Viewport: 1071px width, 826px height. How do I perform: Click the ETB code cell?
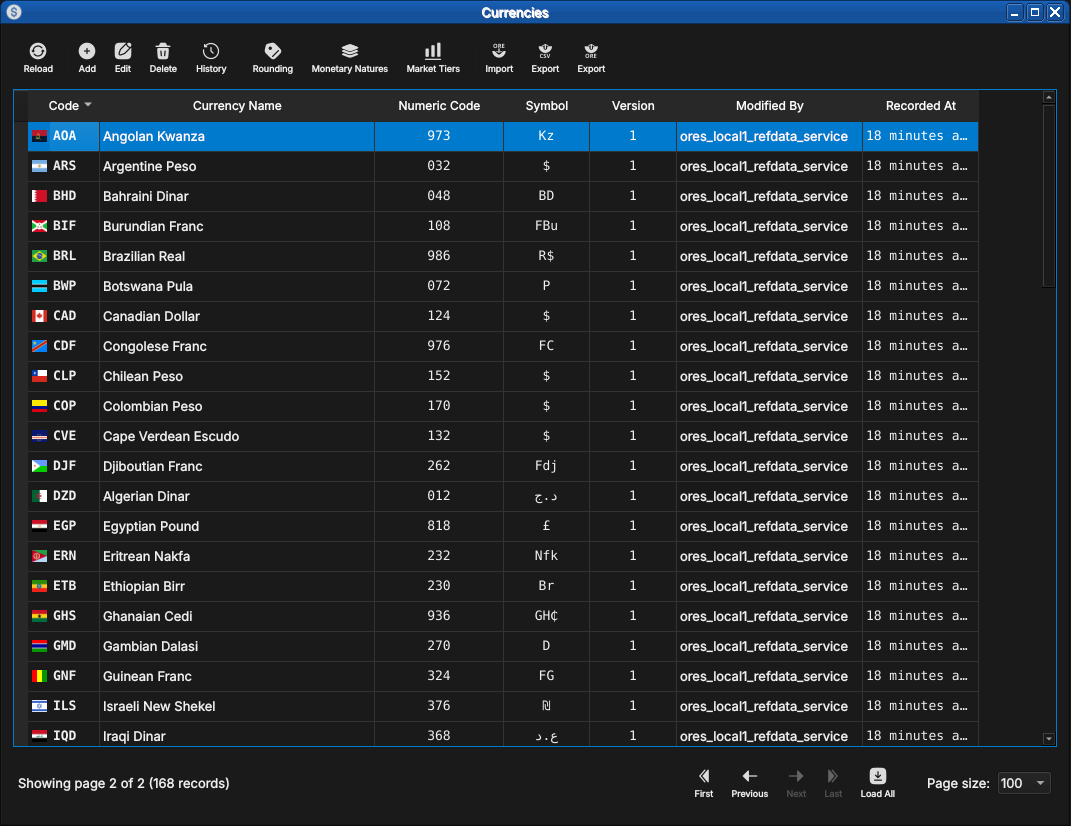64,586
